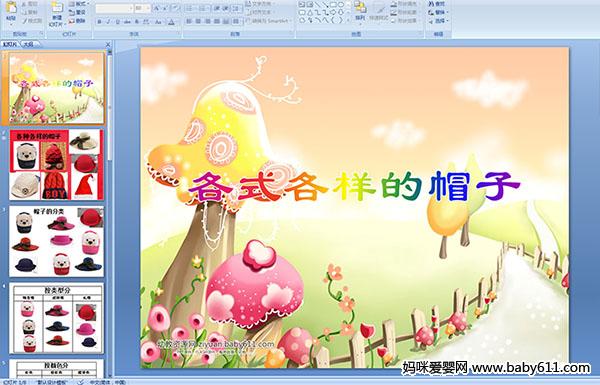
Task: Click the Replace button in Editing group
Action: pyautogui.click(x=439, y=12)
